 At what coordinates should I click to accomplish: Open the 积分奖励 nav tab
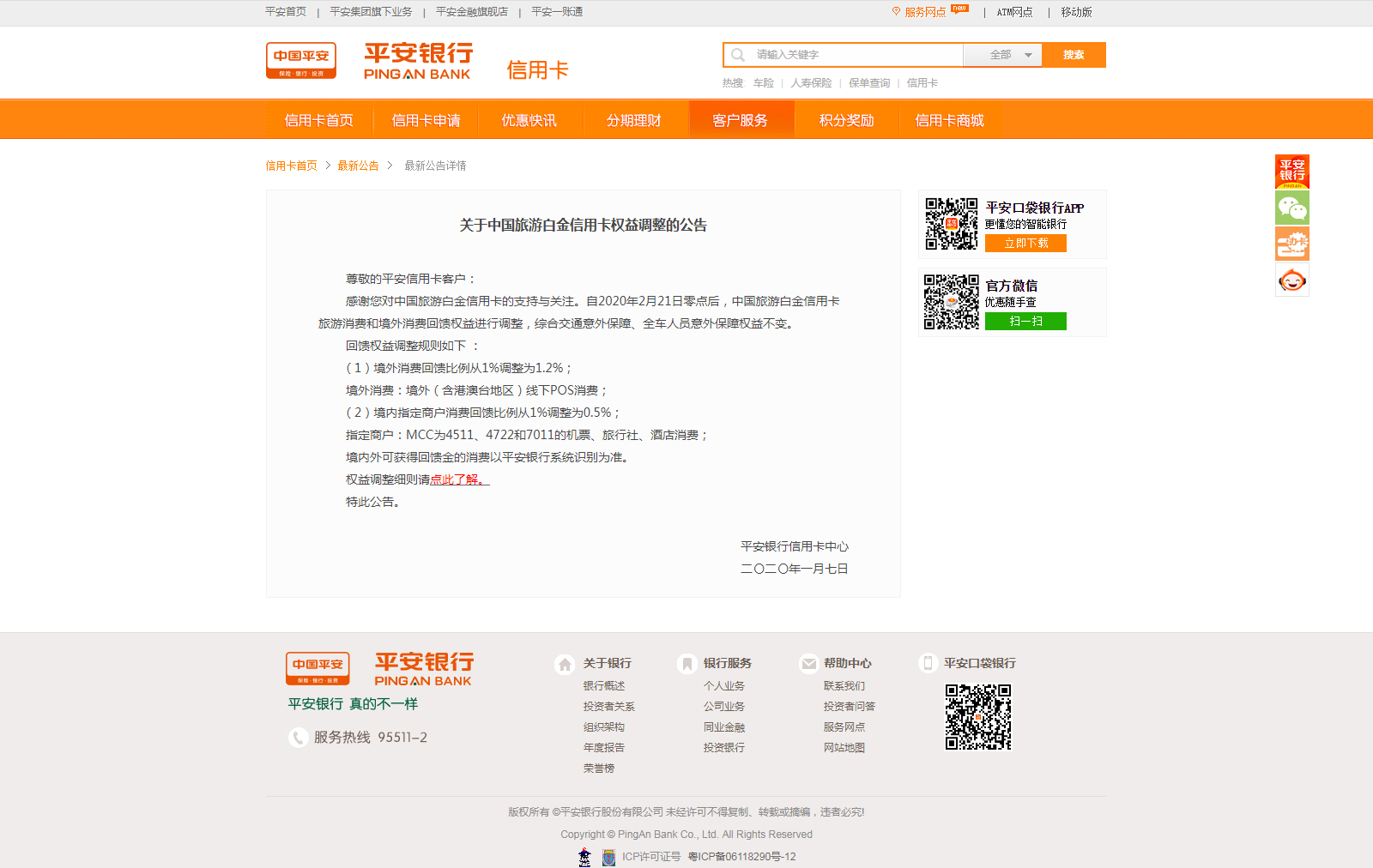847,120
